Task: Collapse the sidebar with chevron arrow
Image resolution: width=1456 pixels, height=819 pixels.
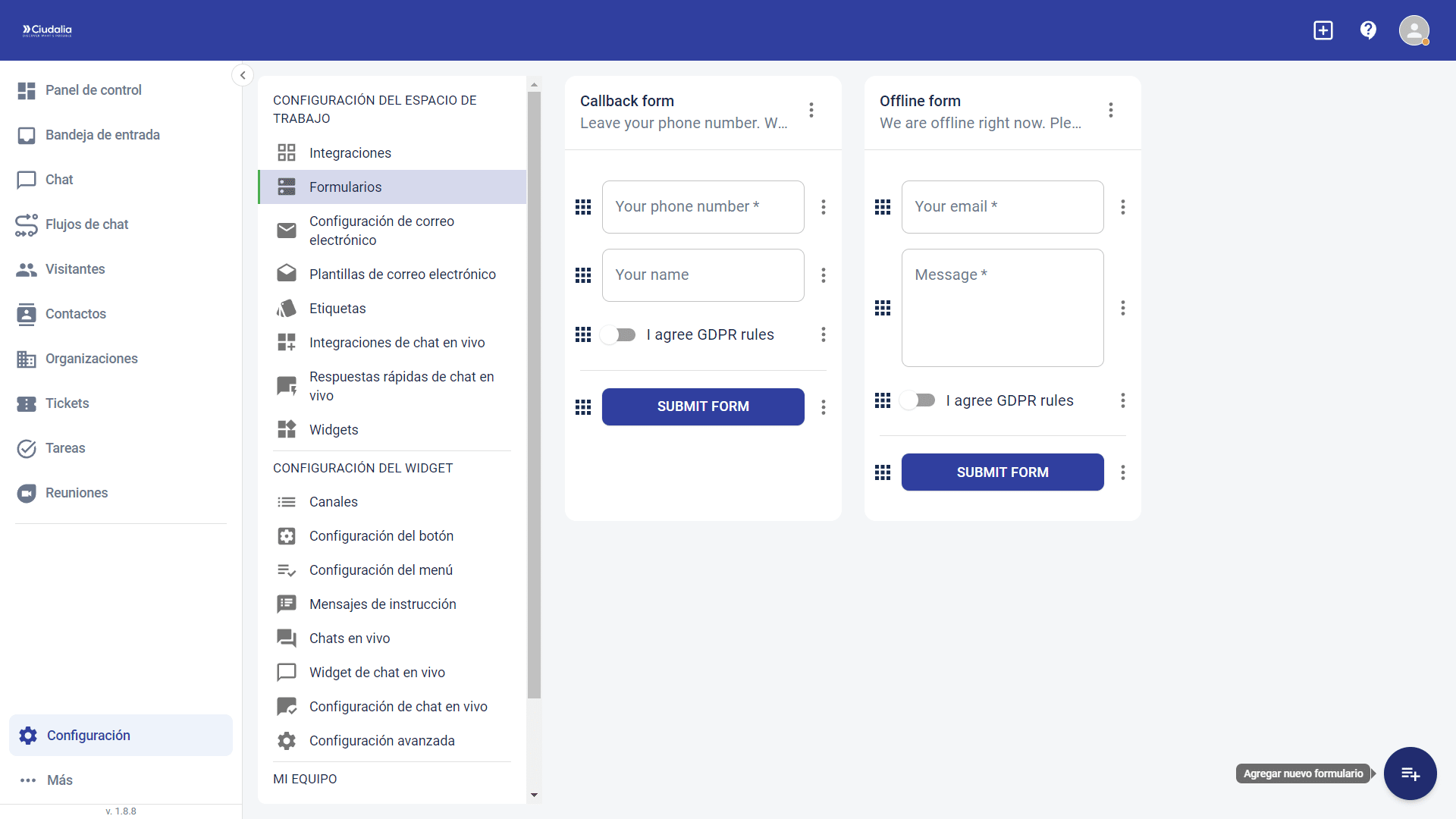Action: tap(243, 74)
